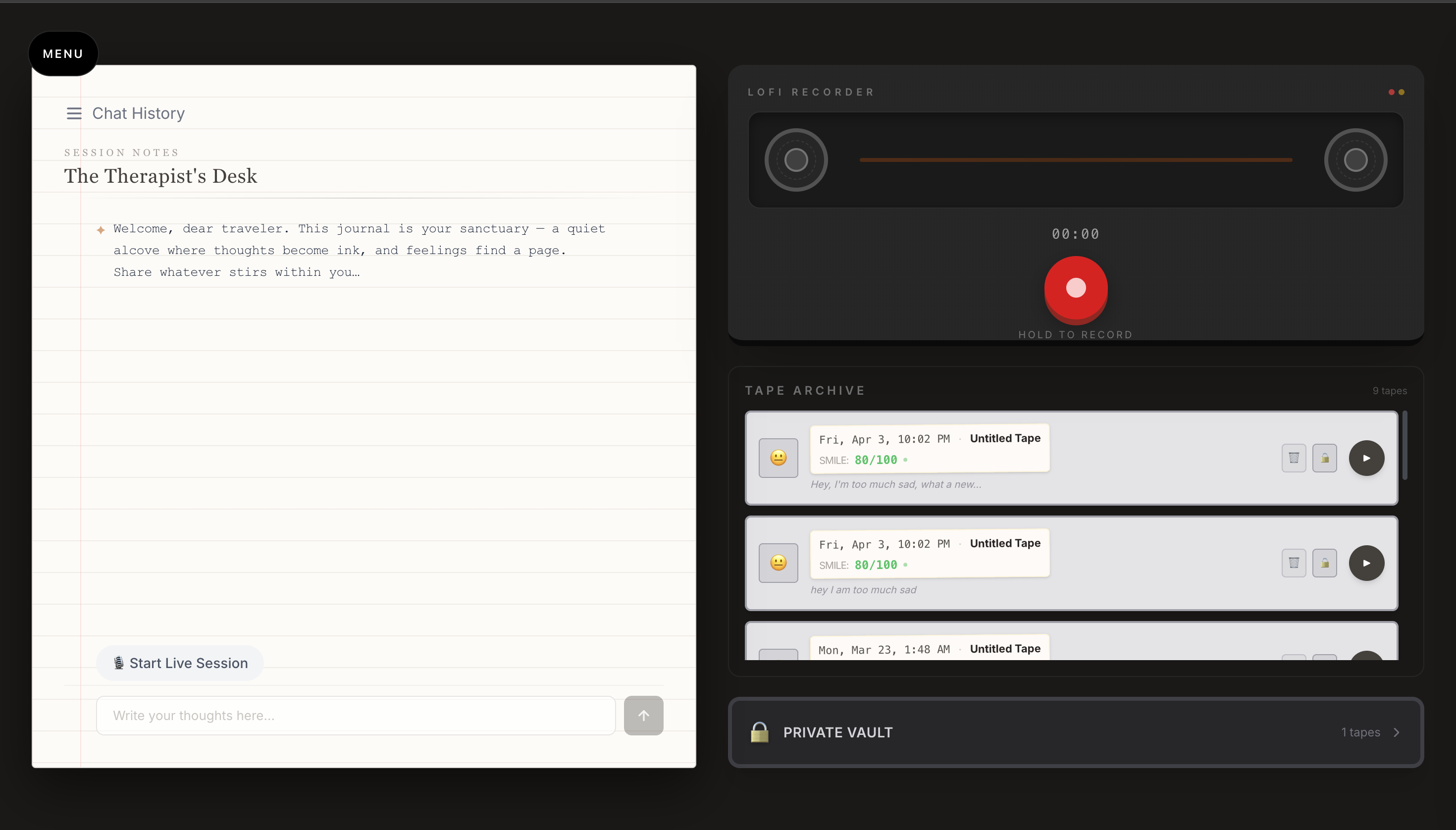This screenshot has width=1456, height=830.
Task: Open the Private Vault padlock icon
Action: [x=759, y=732]
